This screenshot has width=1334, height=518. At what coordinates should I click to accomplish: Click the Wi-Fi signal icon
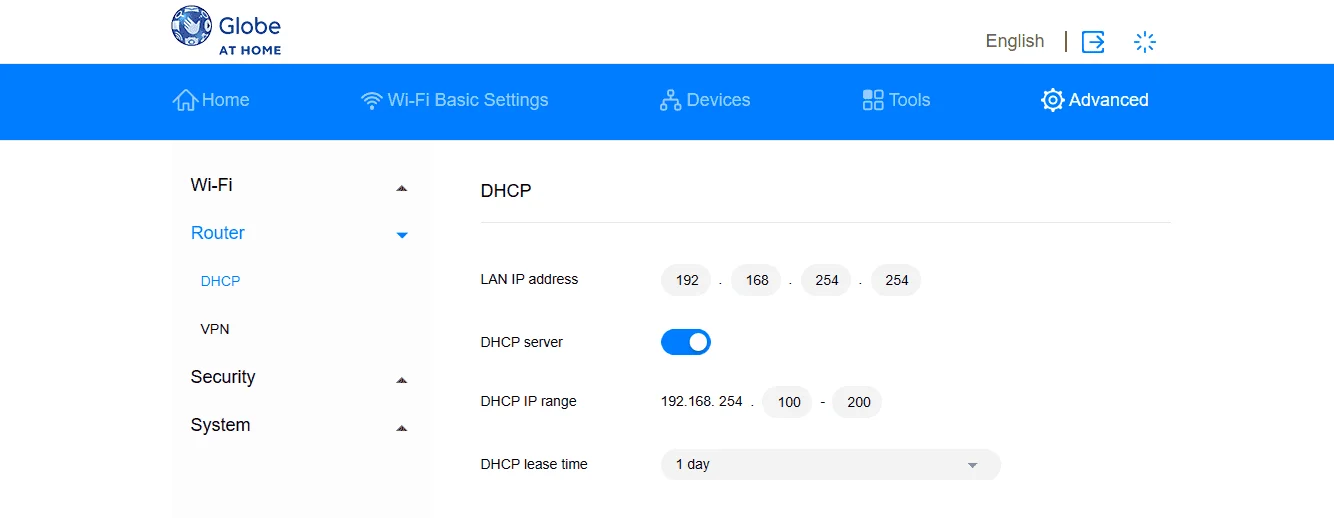coord(372,100)
